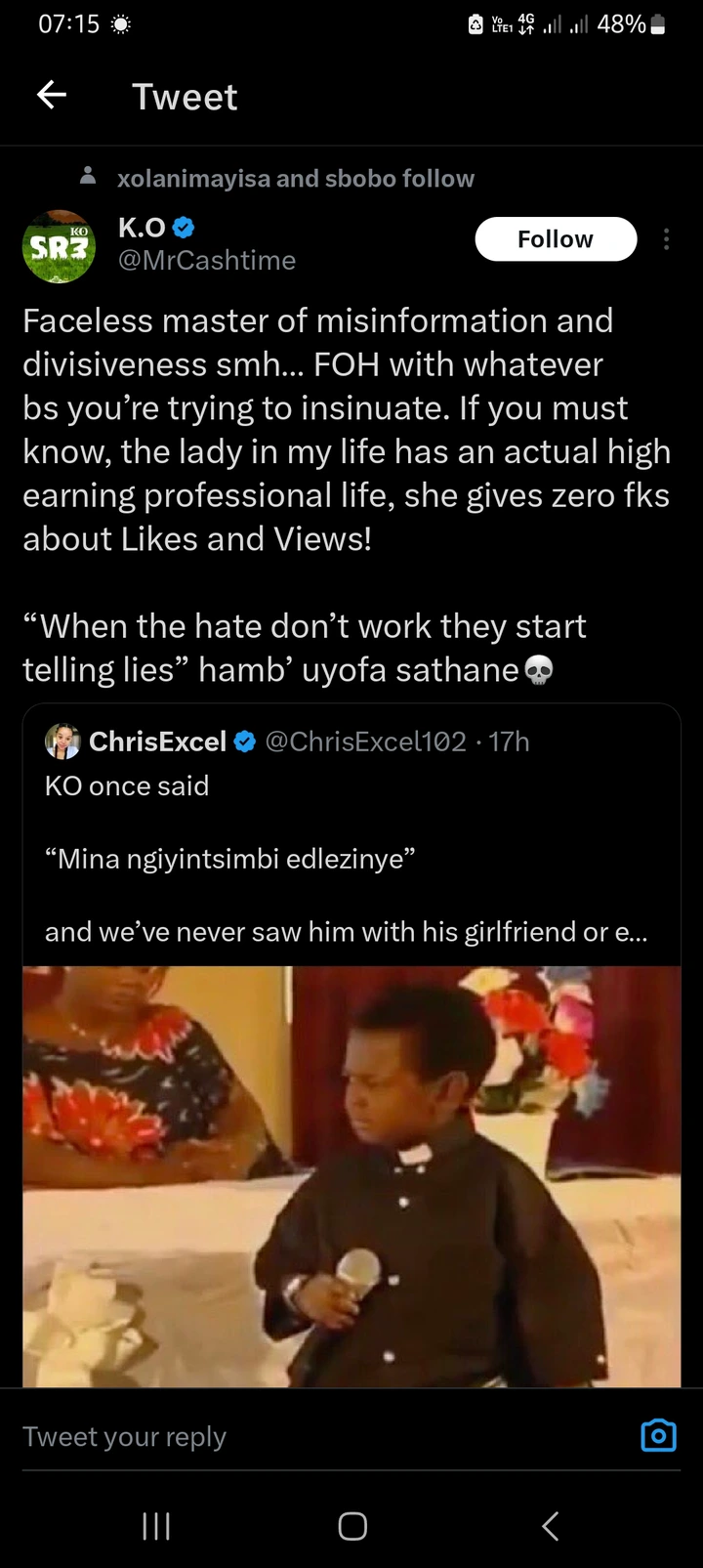Screen dimensions: 703x1568
Task: Open ChrisExcel's small profile avatar
Action: (62, 742)
